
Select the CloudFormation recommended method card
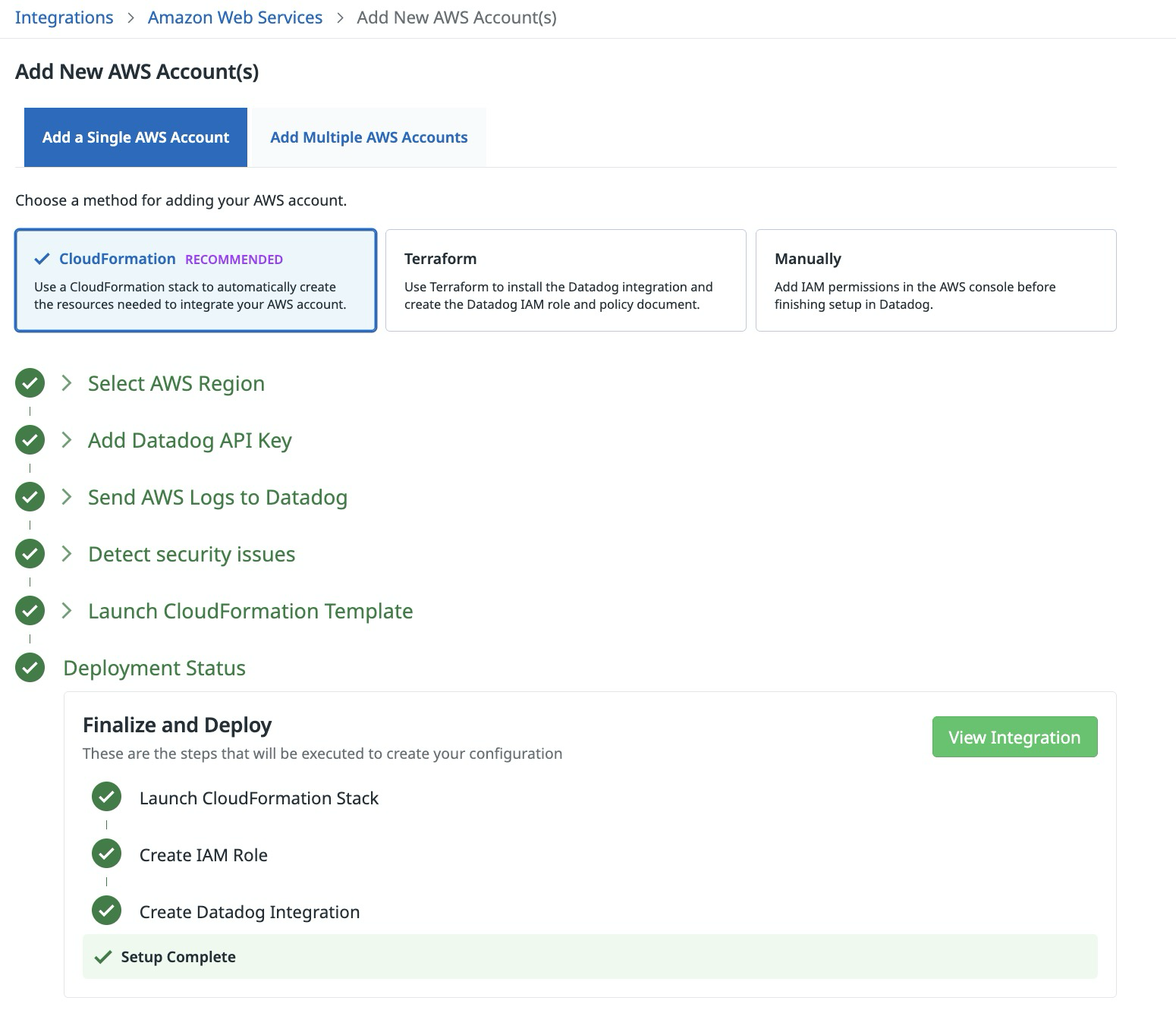[x=195, y=279]
